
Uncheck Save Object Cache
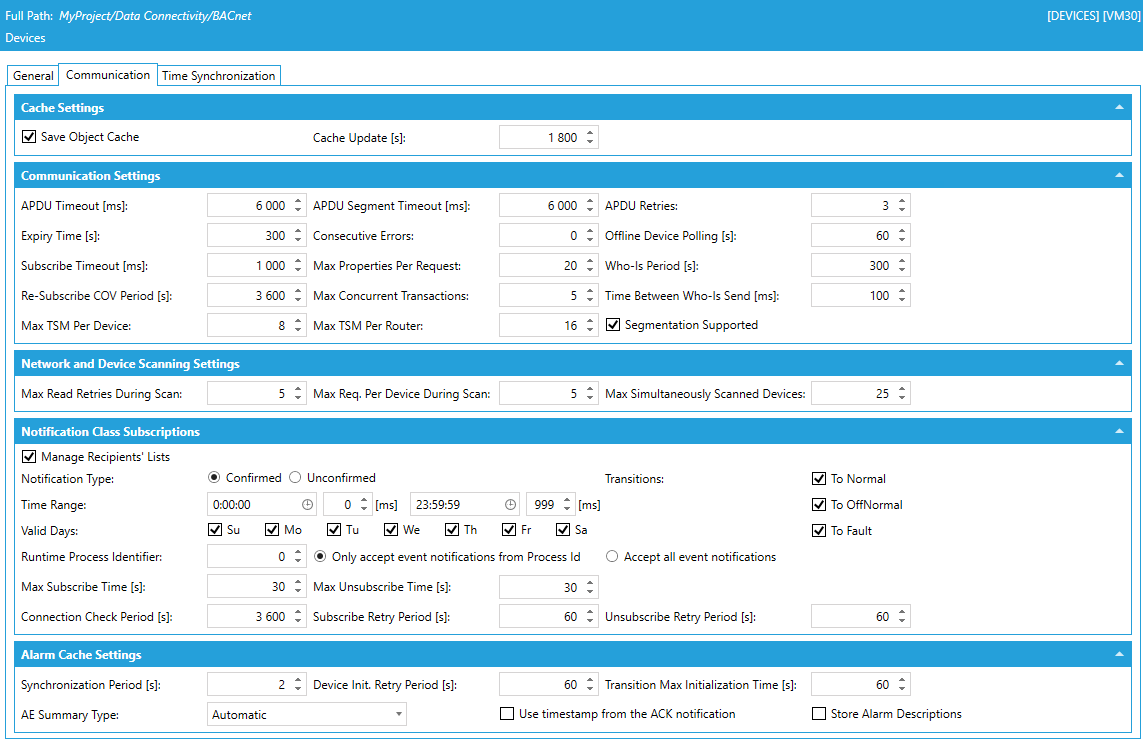29,137
